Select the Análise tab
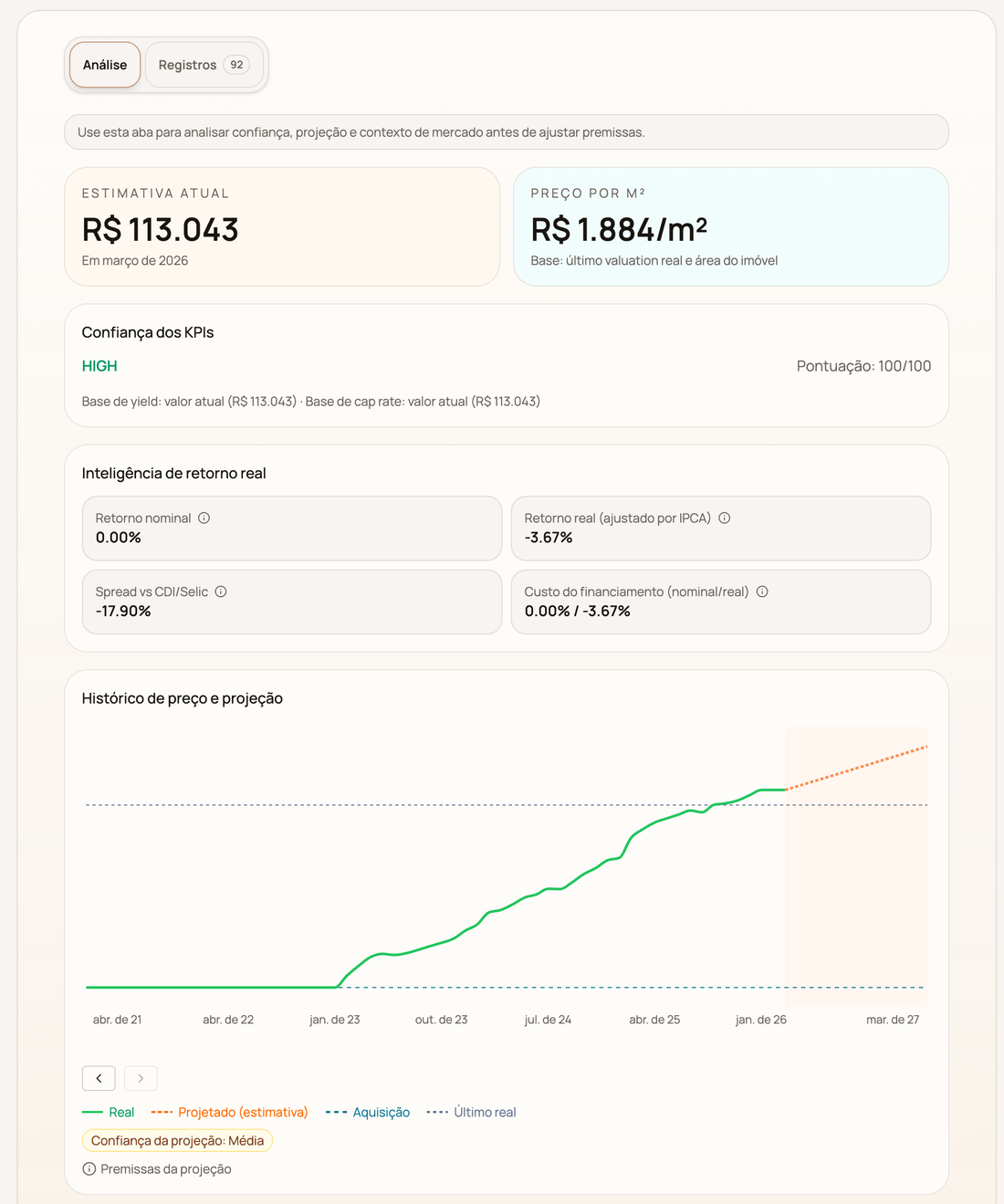 tap(104, 64)
